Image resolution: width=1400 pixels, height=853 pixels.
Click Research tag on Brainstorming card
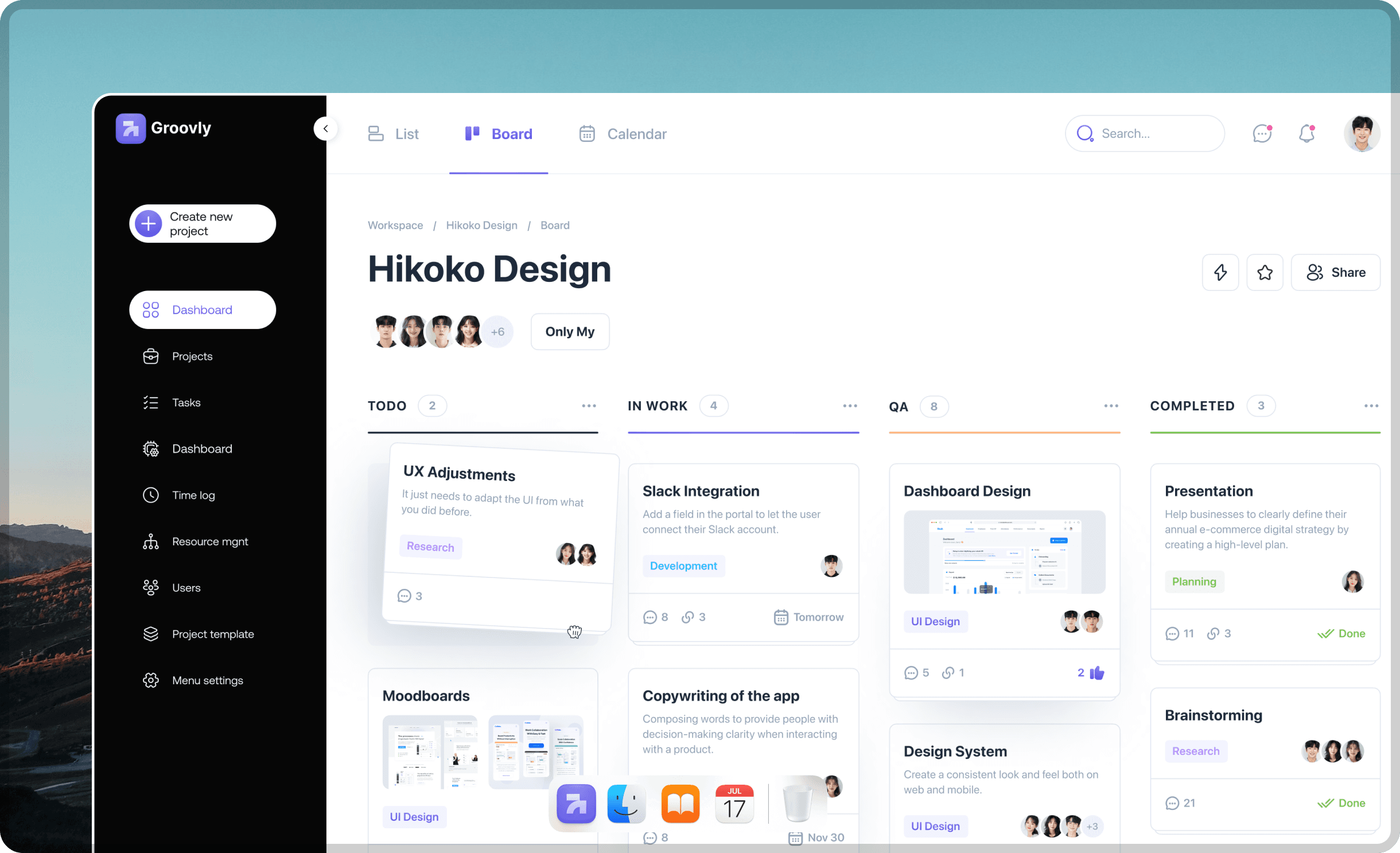(x=1196, y=751)
